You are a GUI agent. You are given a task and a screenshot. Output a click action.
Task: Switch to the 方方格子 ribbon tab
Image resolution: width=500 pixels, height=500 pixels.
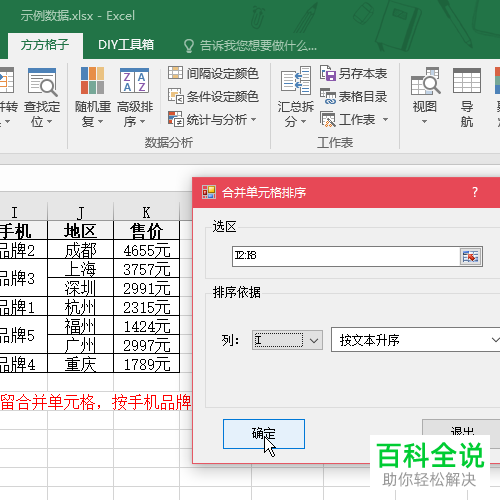coord(45,45)
